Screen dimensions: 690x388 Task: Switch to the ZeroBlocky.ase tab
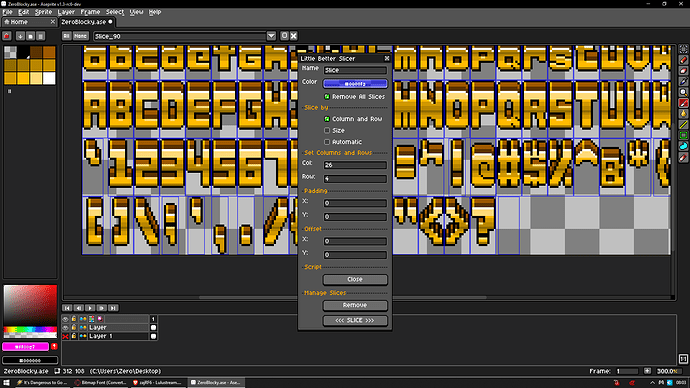(x=87, y=22)
